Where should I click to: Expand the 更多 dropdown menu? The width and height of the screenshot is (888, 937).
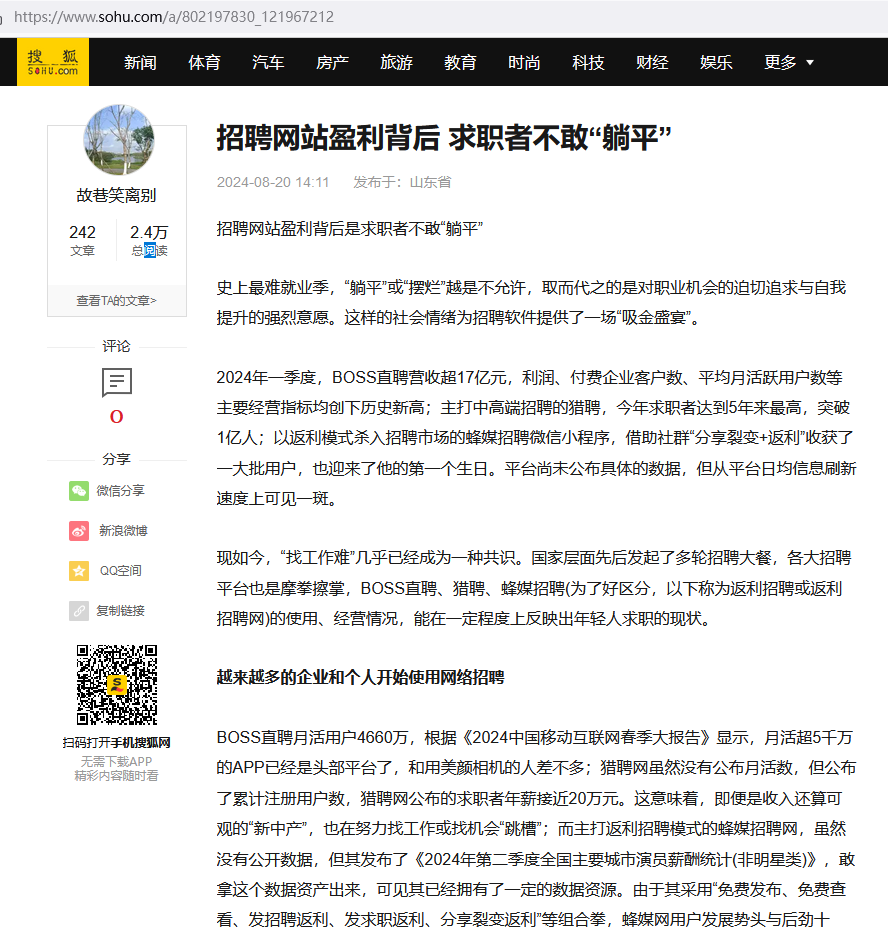point(789,62)
